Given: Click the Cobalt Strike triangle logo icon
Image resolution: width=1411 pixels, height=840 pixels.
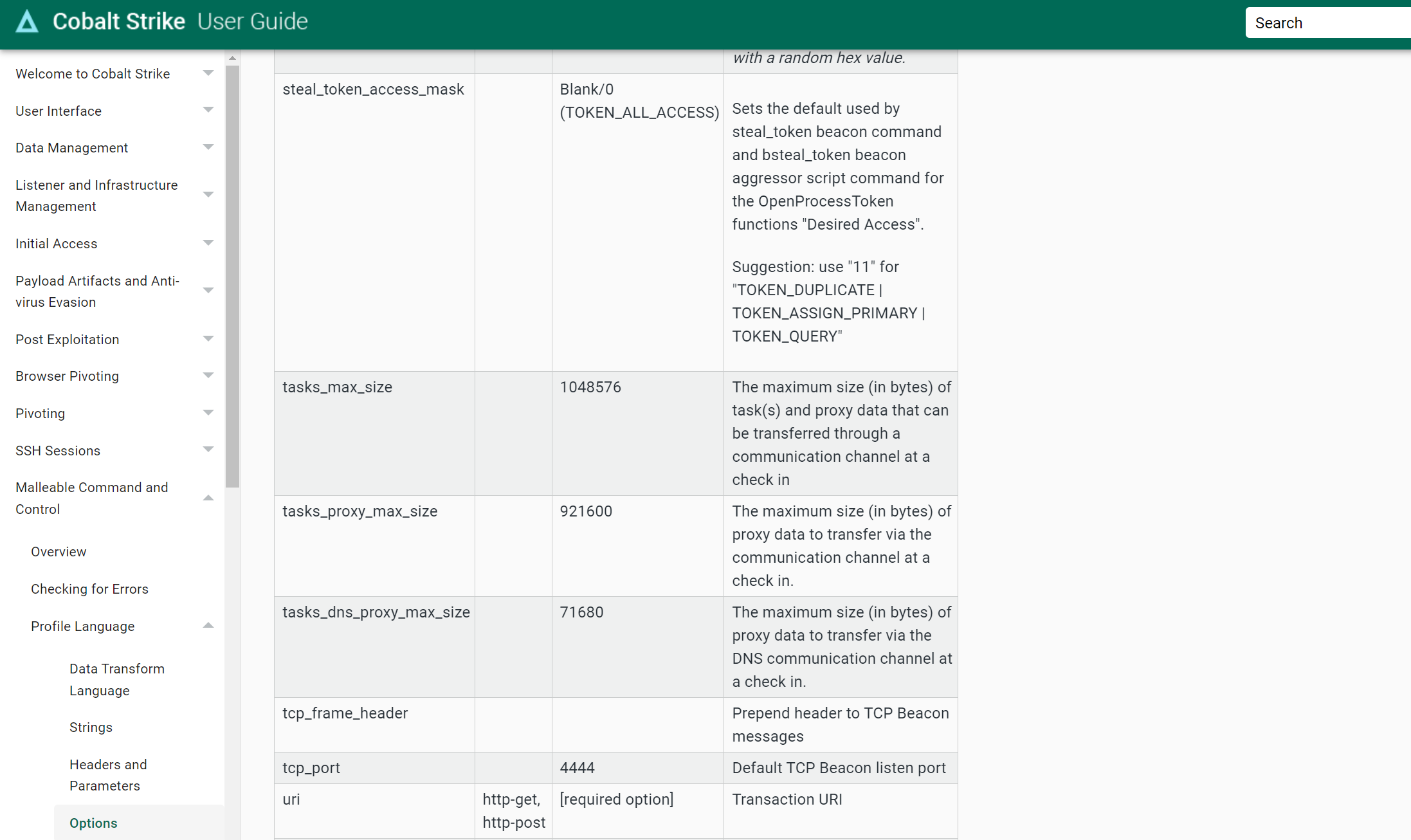Looking at the screenshot, I should (x=27, y=21).
